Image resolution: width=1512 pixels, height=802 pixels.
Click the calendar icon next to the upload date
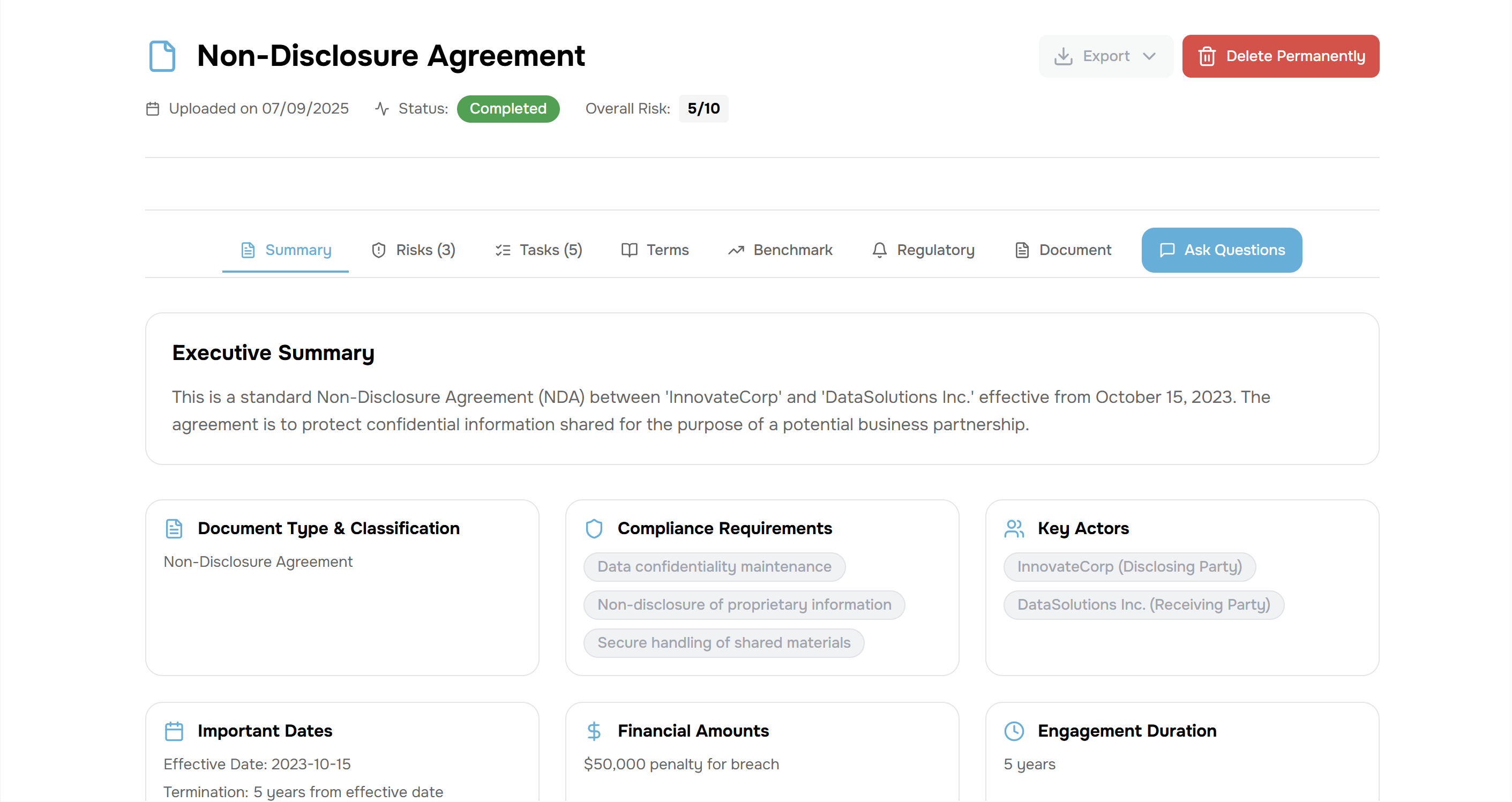point(152,109)
